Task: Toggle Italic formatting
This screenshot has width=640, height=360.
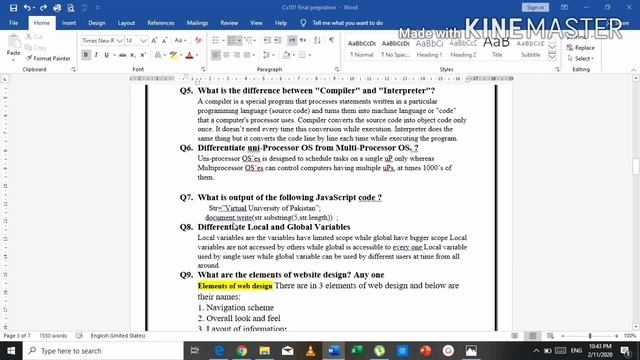Action: click(96, 55)
